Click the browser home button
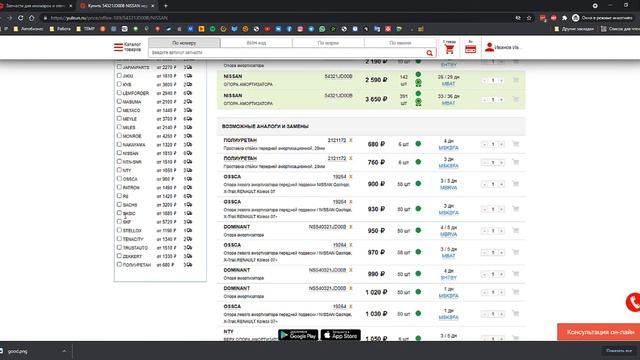The height and width of the screenshot is (360, 640). click(x=31, y=18)
